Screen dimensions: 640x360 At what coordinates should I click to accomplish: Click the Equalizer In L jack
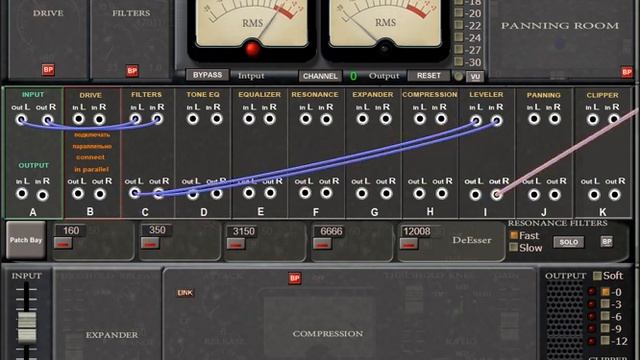pyautogui.click(x=249, y=119)
